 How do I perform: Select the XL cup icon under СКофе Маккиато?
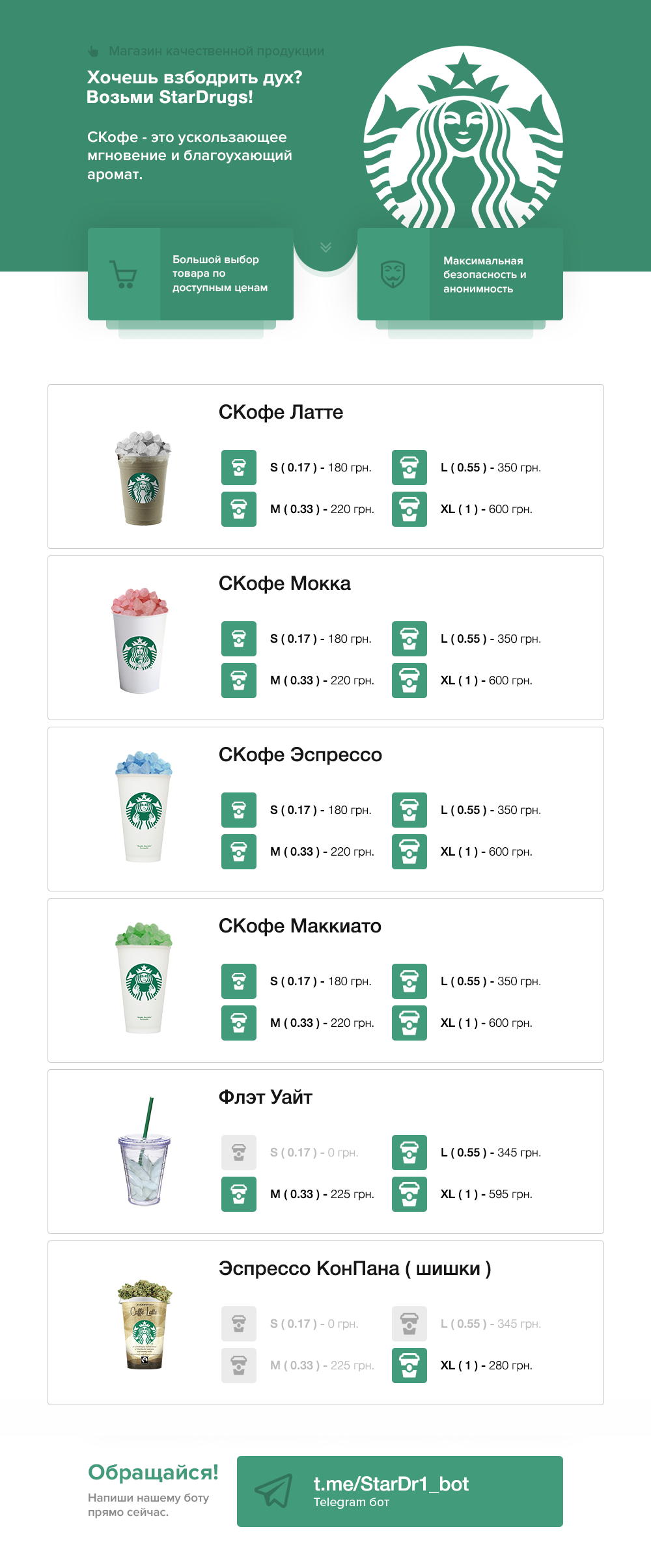click(409, 1023)
